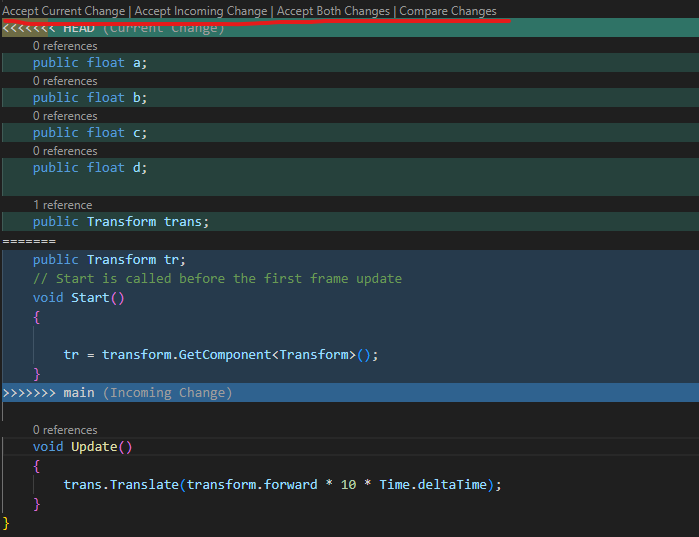This screenshot has width=699, height=537.
Task: Click Accept Both Changes link
Action: [333, 11]
